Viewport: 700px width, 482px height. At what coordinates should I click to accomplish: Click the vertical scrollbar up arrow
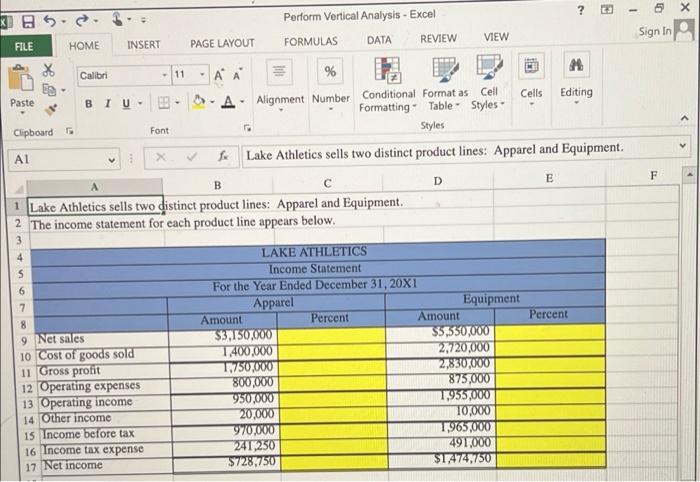[690, 174]
